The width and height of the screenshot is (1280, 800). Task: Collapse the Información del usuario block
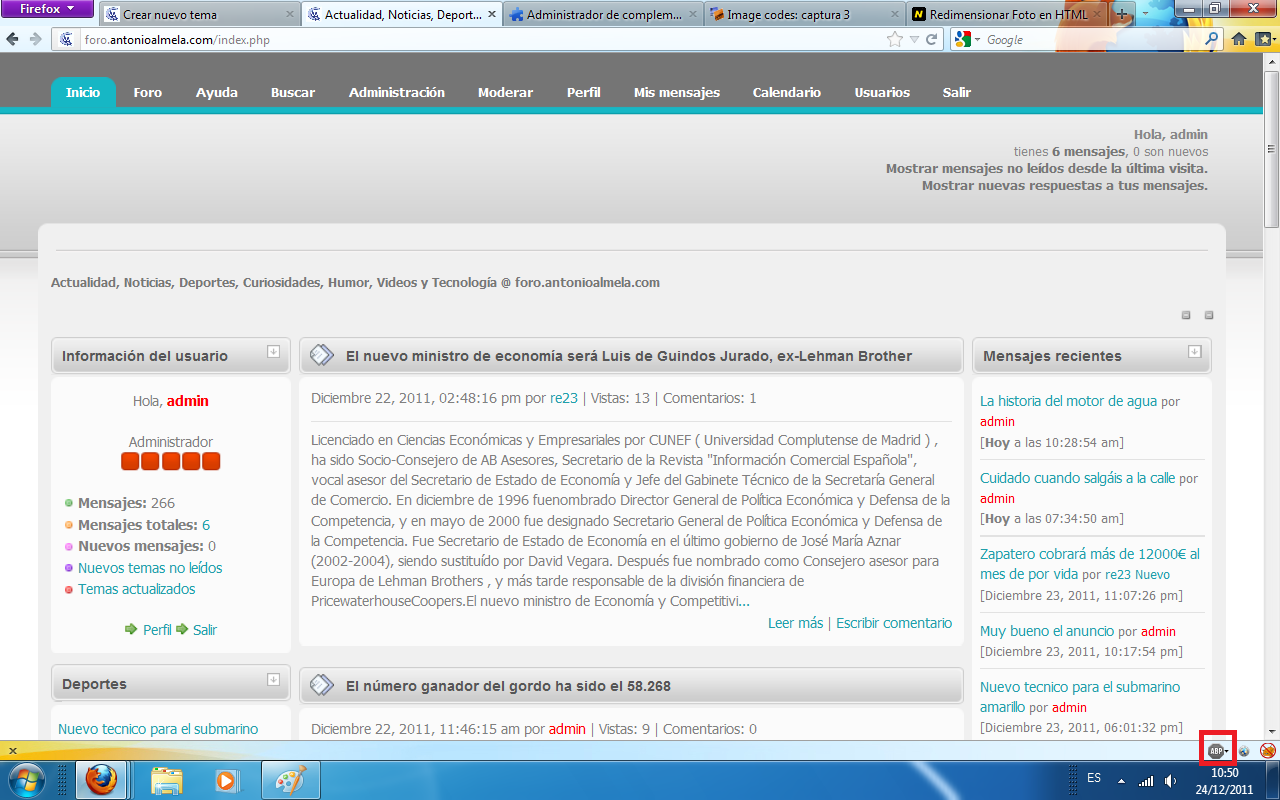(x=273, y=351)
